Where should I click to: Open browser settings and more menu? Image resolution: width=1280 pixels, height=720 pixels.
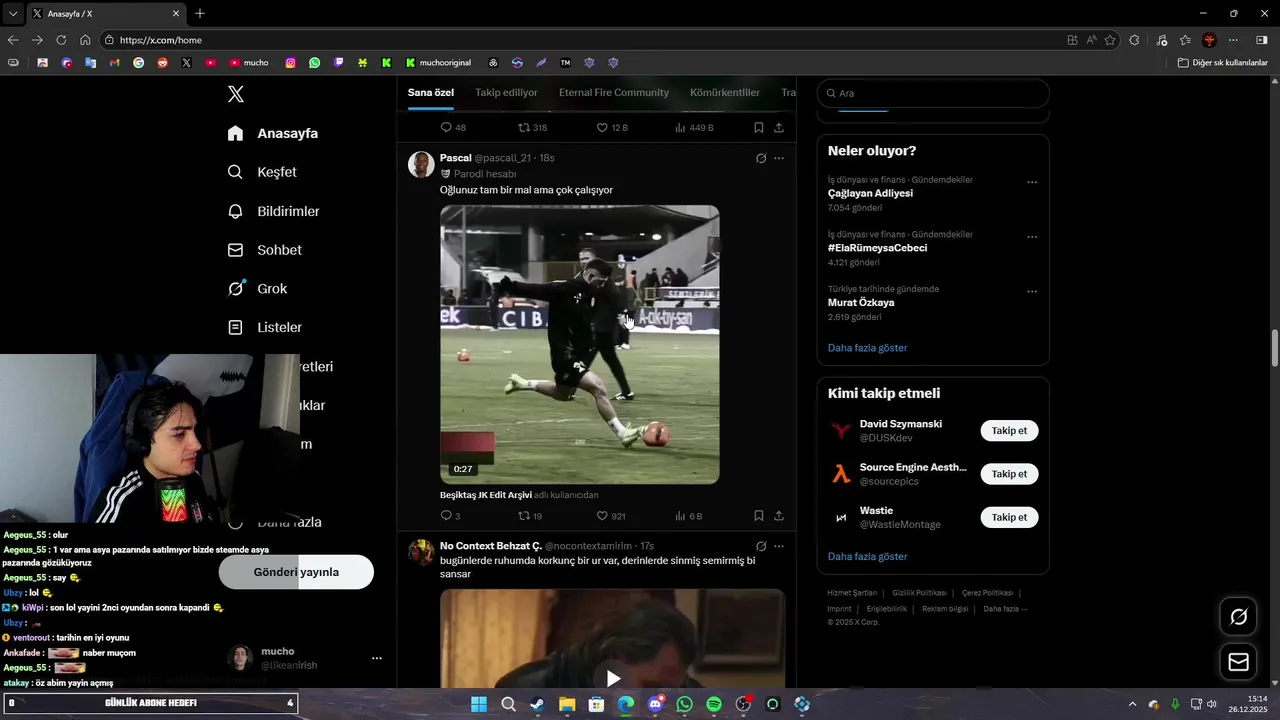click(x=1233, y=40)
